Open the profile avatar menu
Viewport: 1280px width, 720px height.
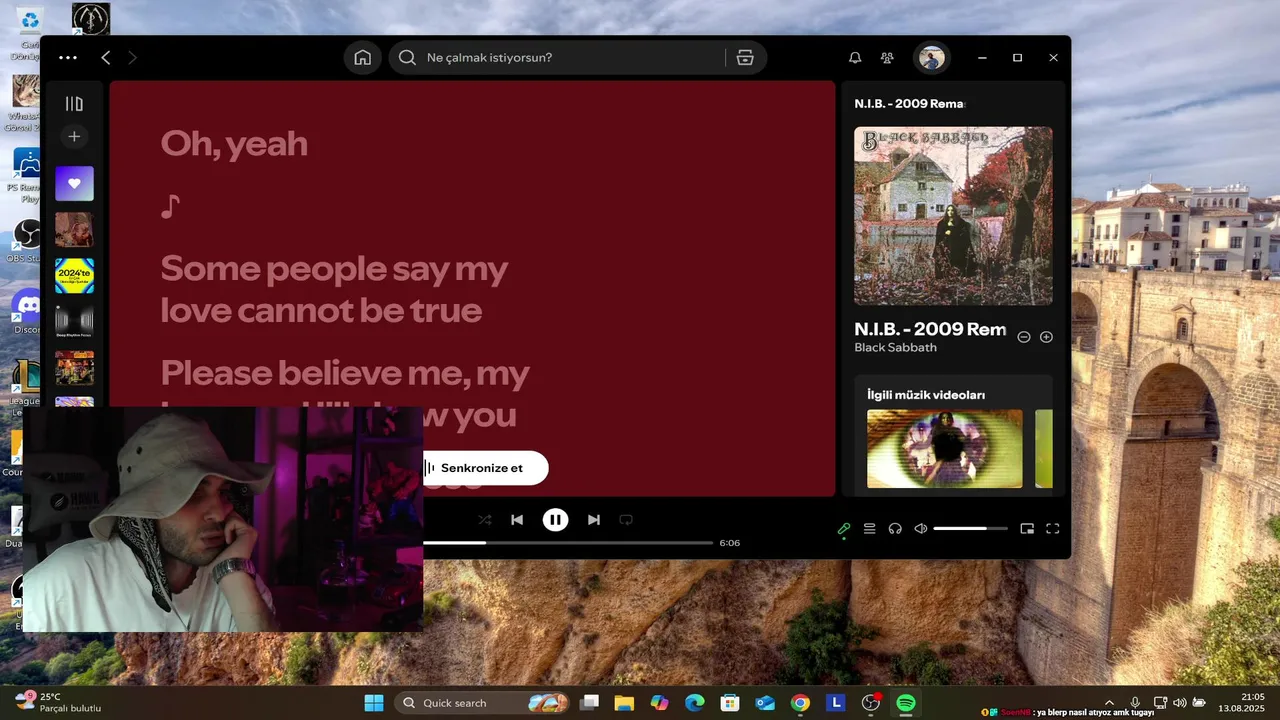[x=932, y=58]
